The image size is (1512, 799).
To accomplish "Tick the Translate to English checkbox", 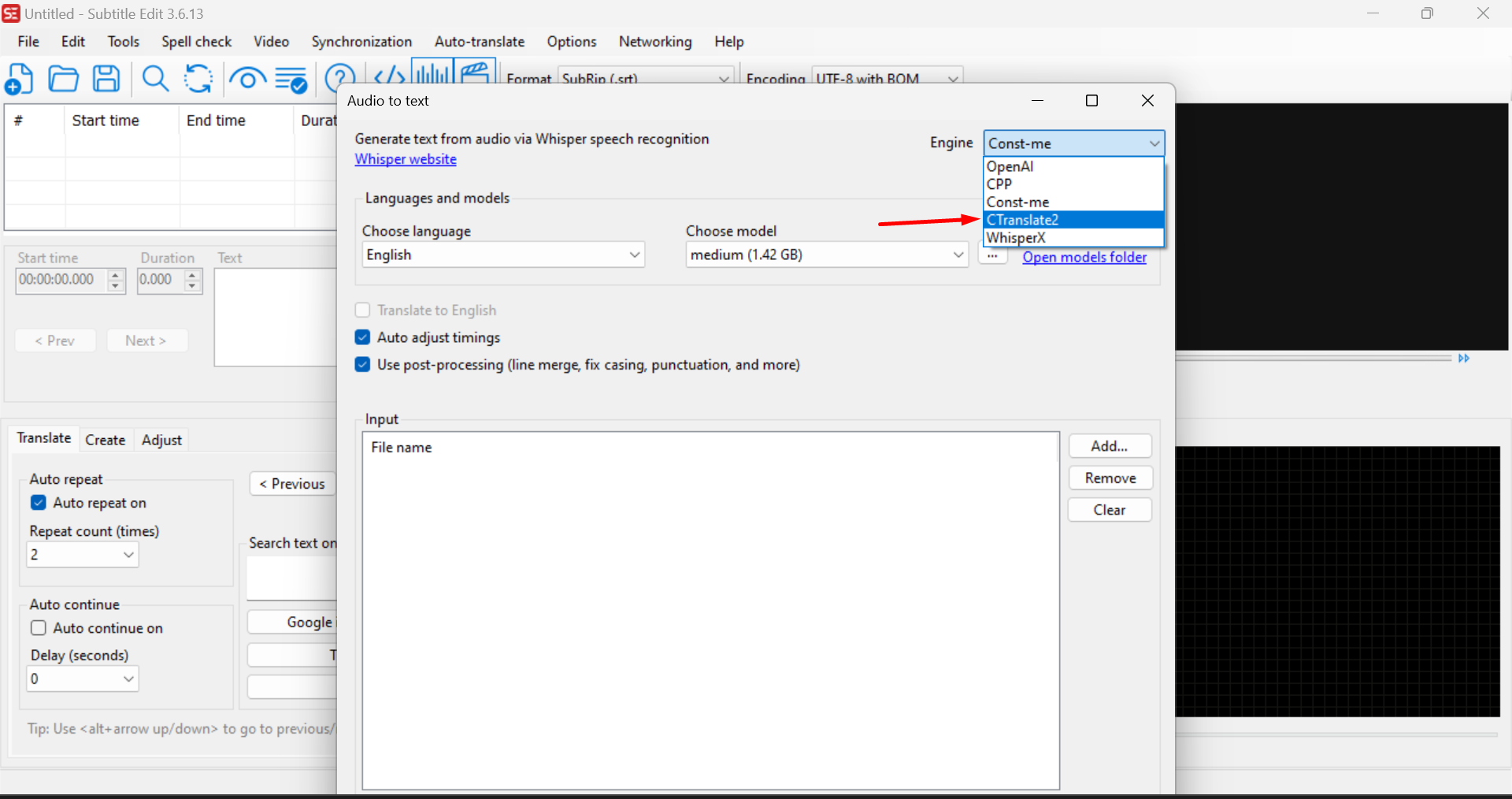I will [x=362, y=310].
